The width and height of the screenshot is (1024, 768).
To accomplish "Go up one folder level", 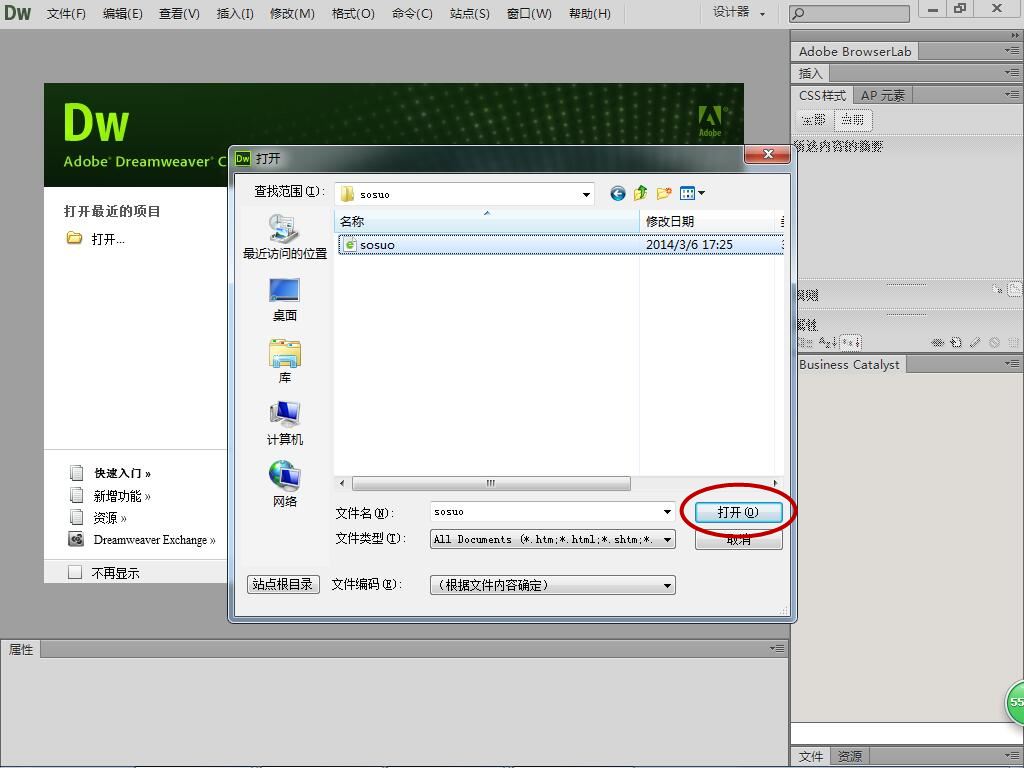I will pos(641,193).
